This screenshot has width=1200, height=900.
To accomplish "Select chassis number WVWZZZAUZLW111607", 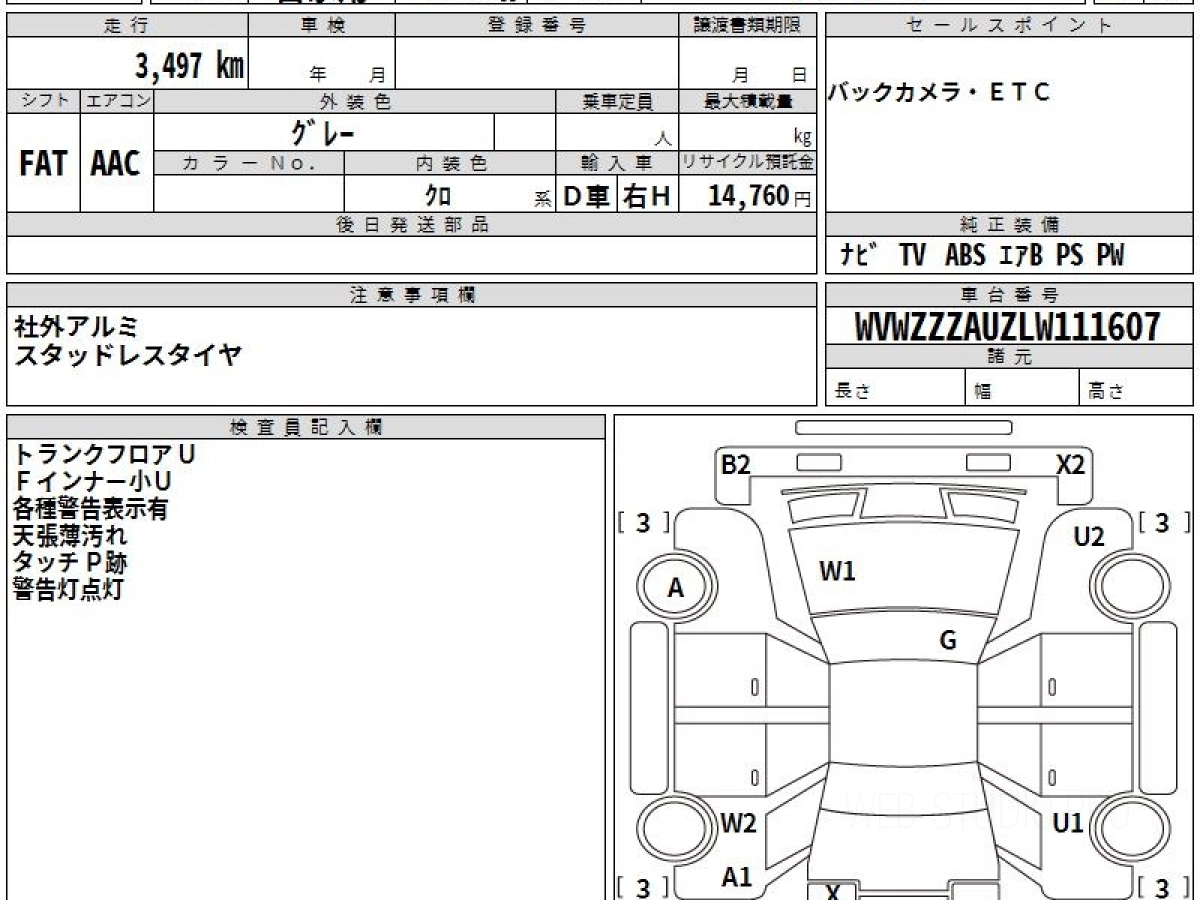I will [x=1008, y=327].
